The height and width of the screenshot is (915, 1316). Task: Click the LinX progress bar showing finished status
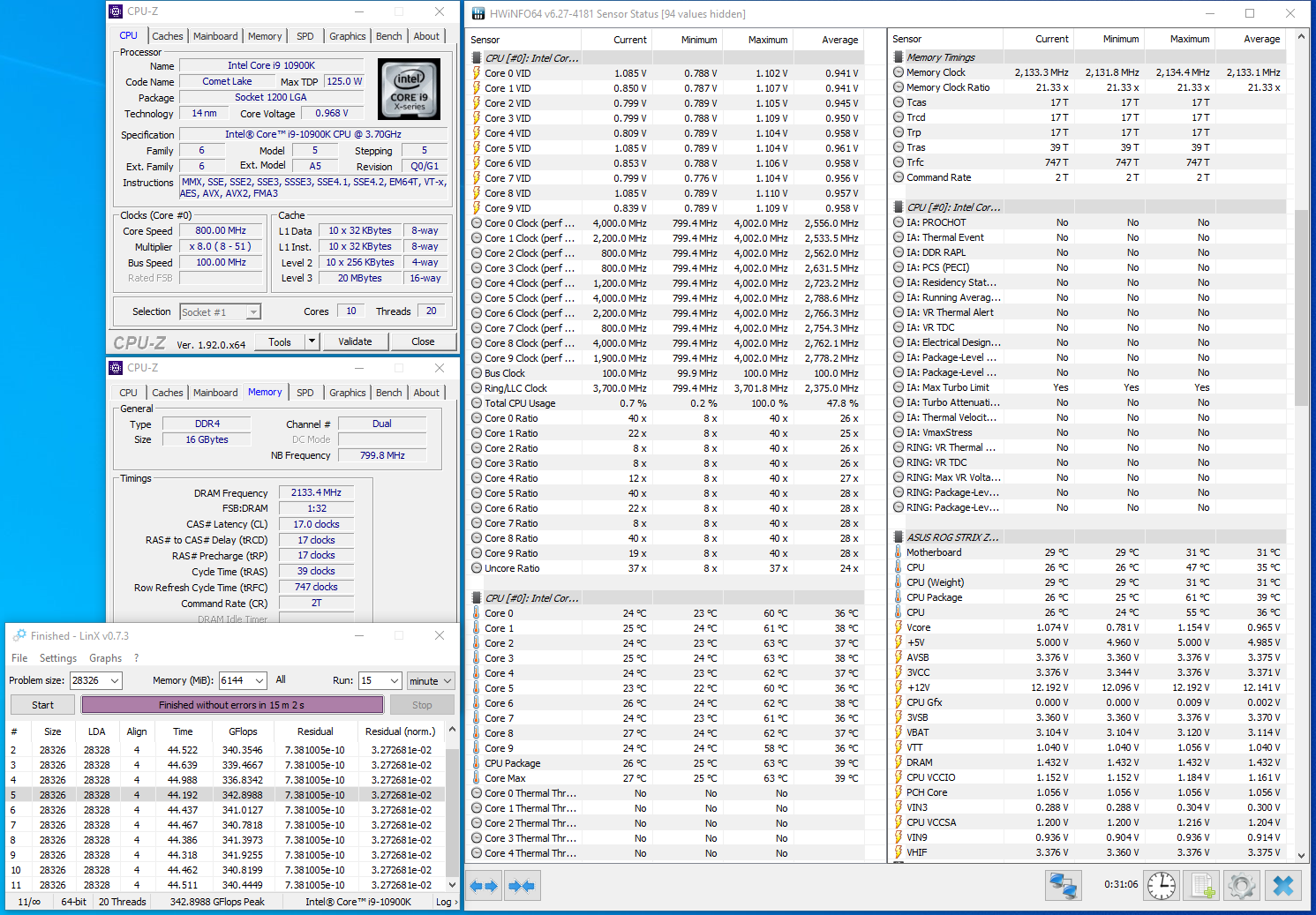[232, 705]
